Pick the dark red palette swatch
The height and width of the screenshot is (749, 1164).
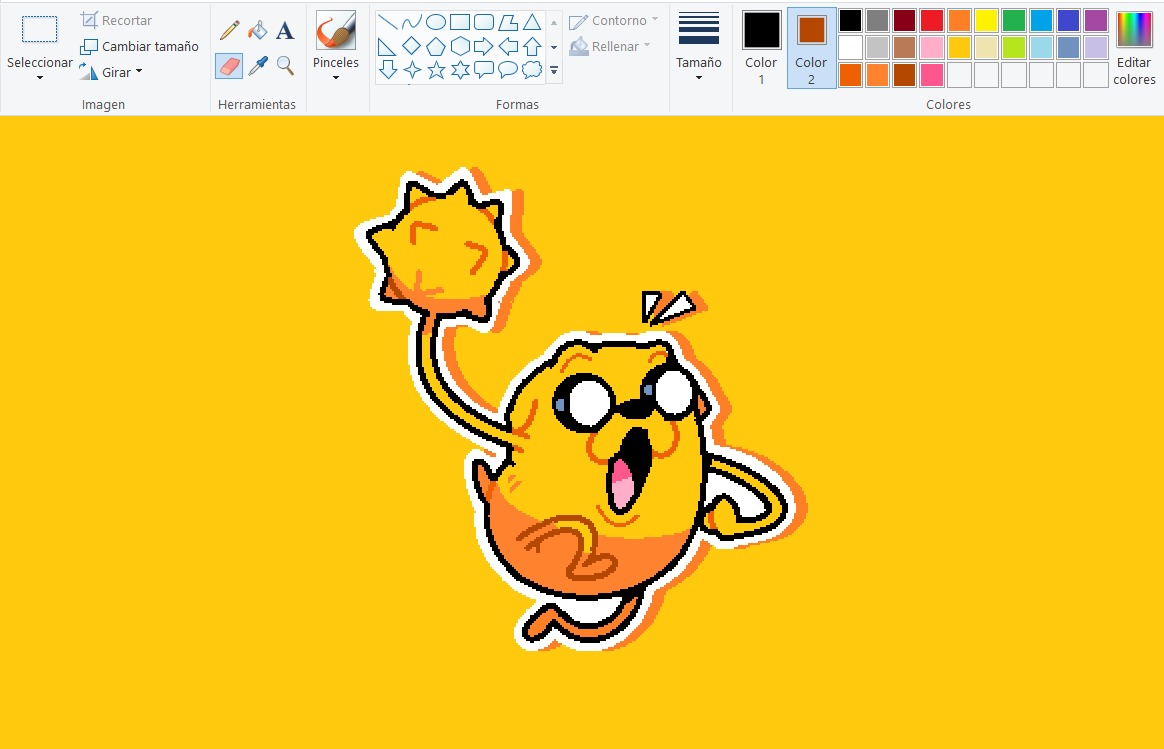[904, 20]
